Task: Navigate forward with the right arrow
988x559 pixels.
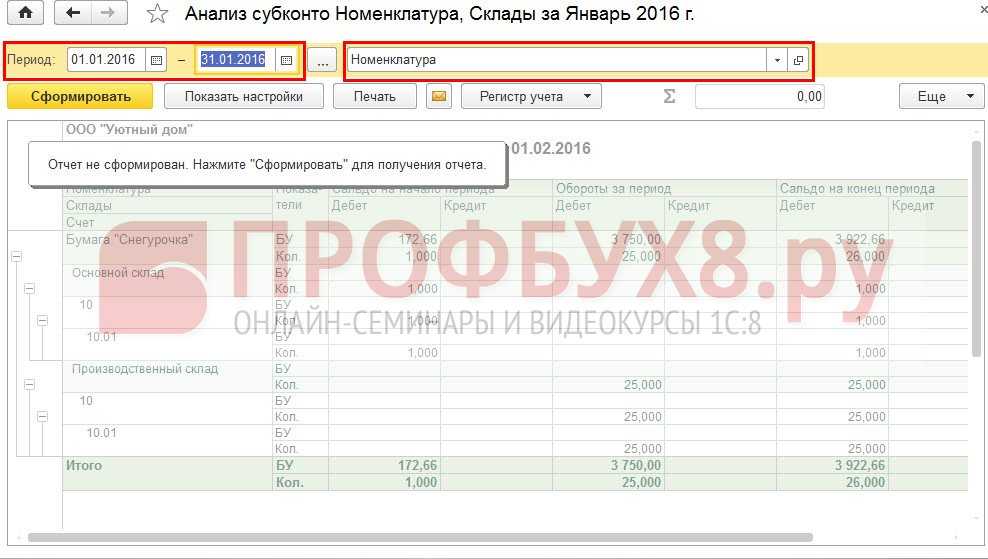Action: click(109, 13)
